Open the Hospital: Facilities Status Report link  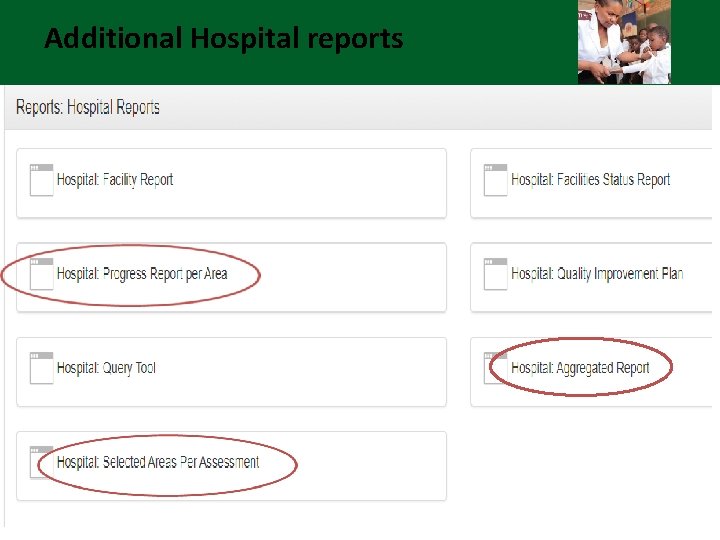click(591, 180)
